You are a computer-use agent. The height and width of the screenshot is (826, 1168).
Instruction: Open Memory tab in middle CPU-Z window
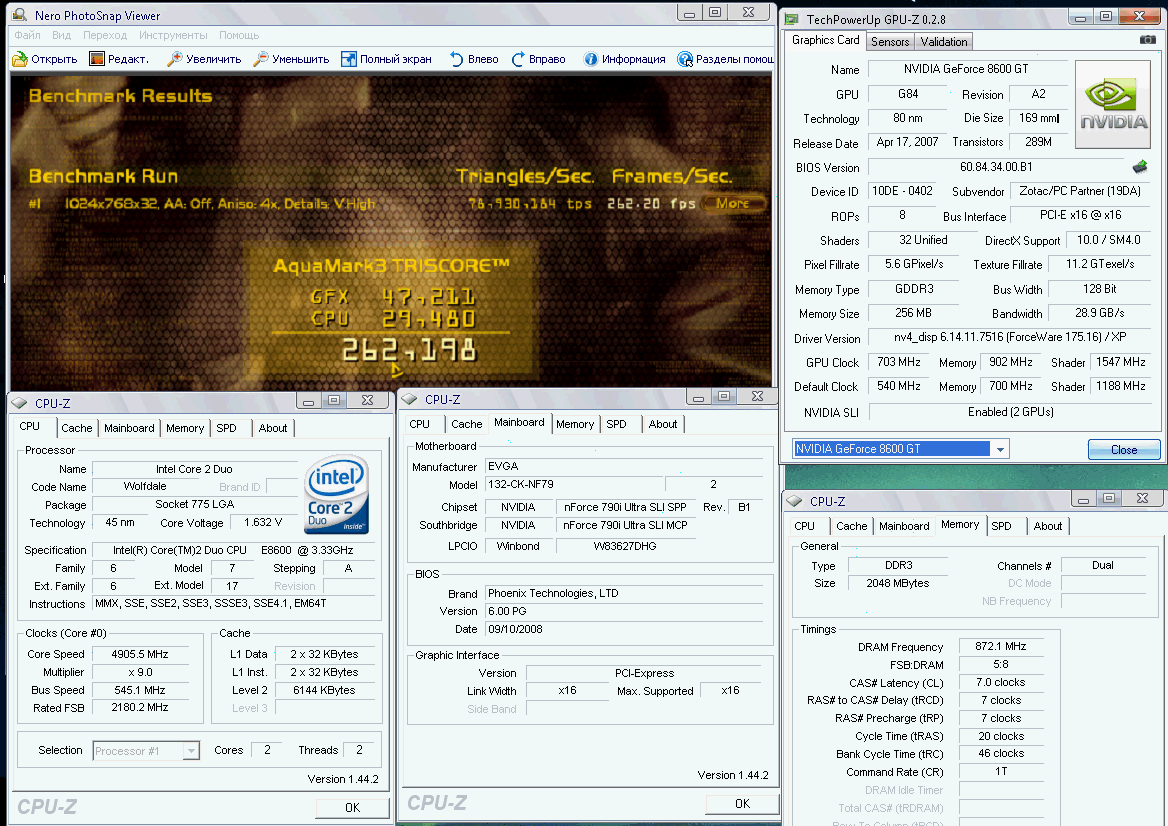point(575,424)
